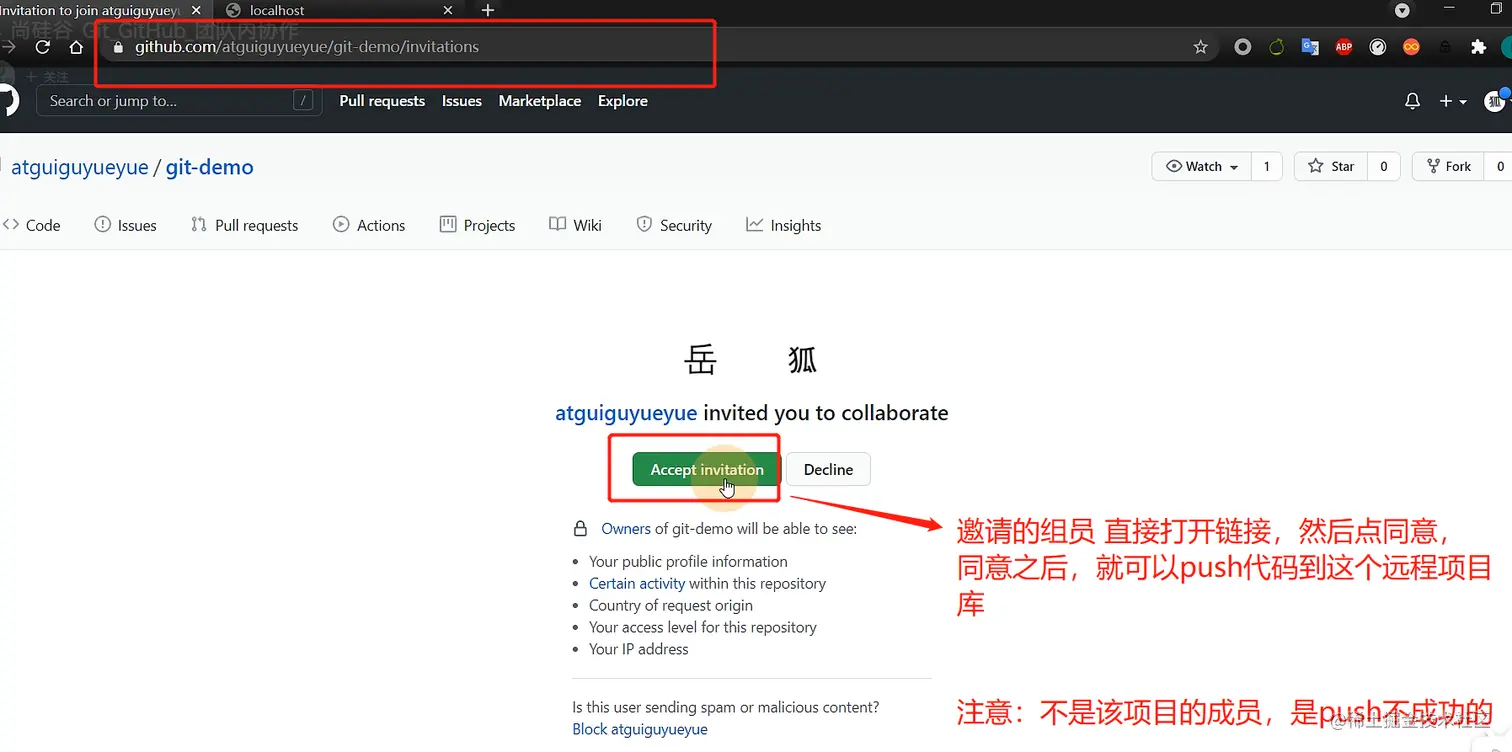
Task: Click the browser profile dropdown arrow icon
Action: (1402, 10)
